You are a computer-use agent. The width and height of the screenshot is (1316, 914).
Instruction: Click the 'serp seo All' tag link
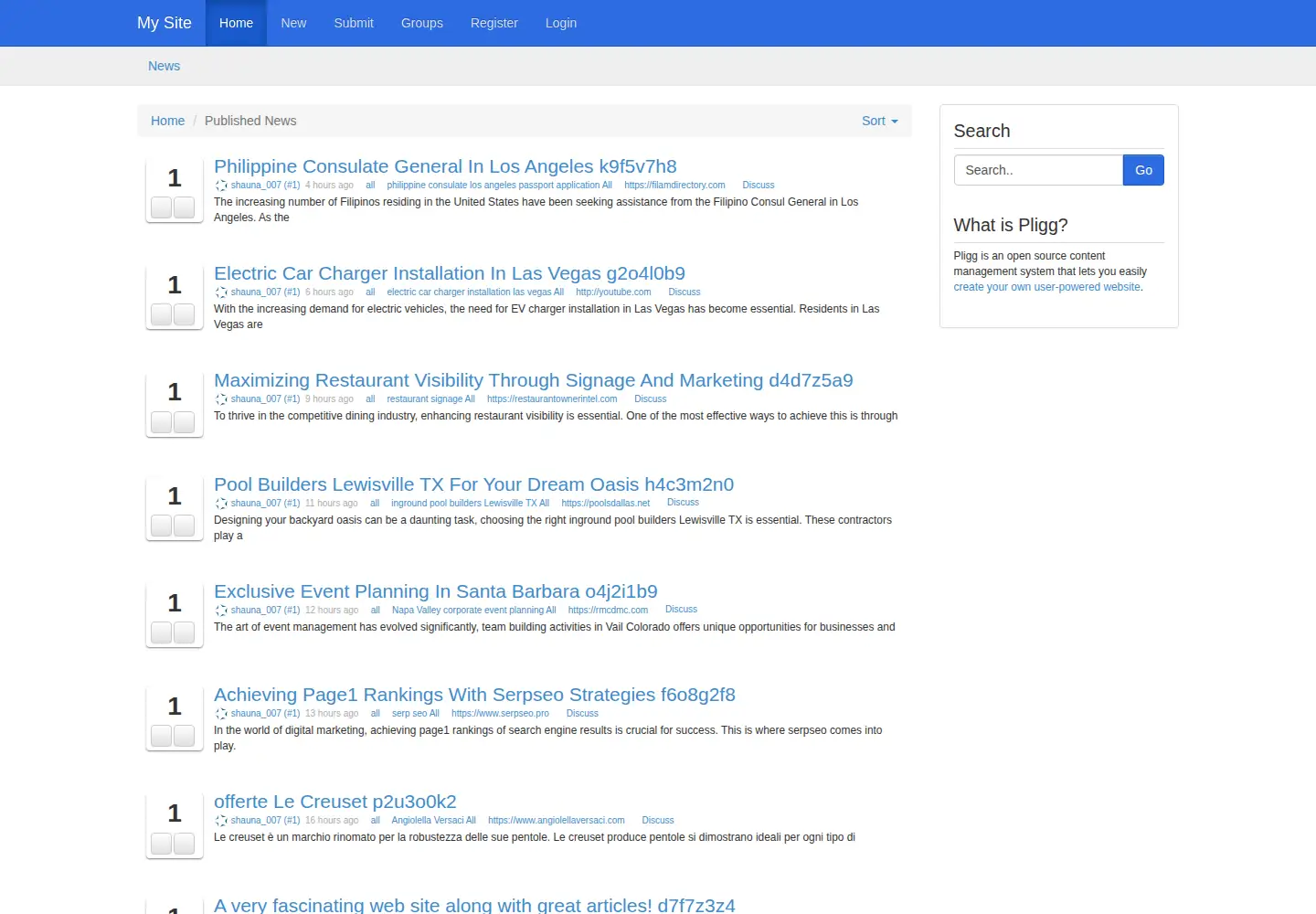(416, 714)
